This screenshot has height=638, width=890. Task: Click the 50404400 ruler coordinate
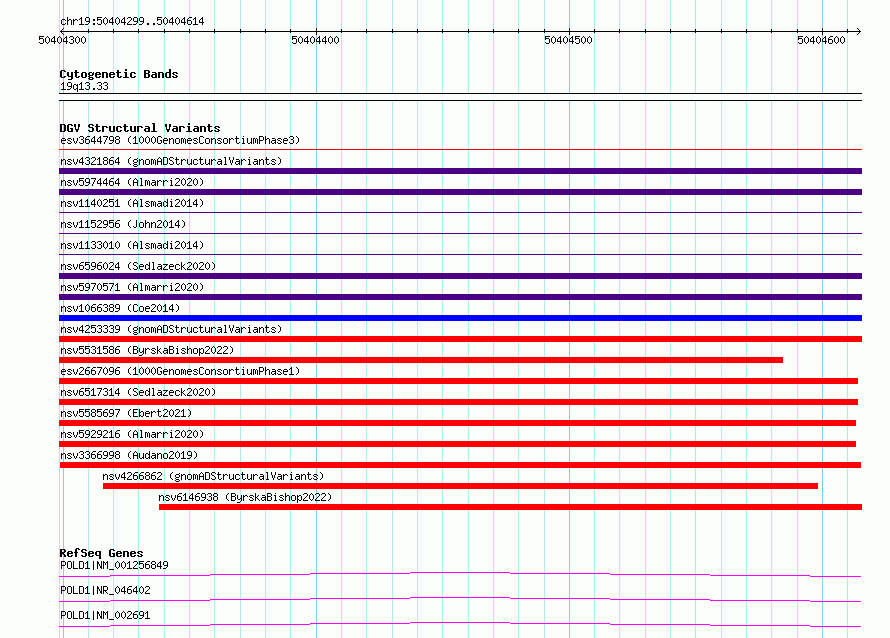coord(316,40)
